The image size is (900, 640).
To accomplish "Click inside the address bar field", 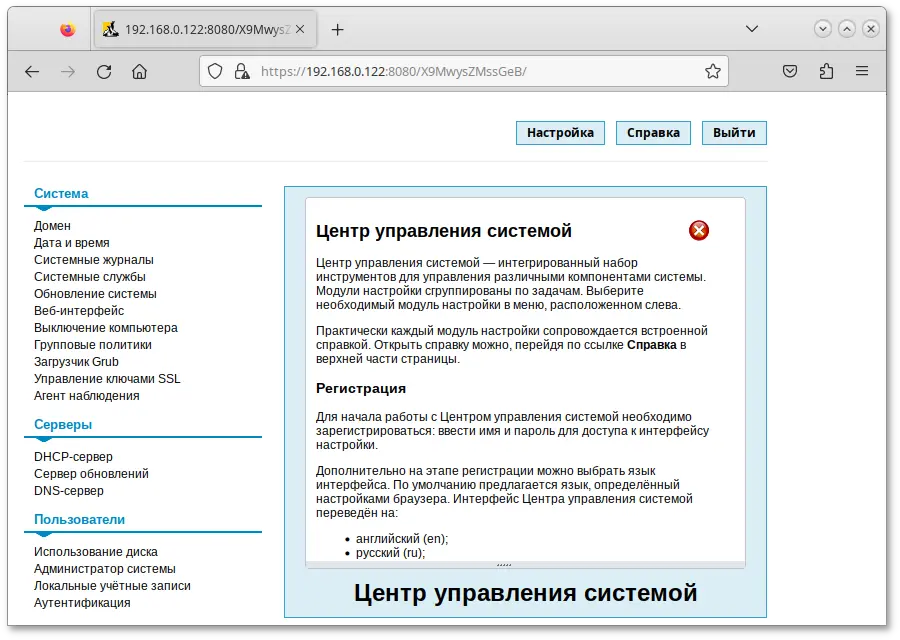I will (x=450, y=71).
